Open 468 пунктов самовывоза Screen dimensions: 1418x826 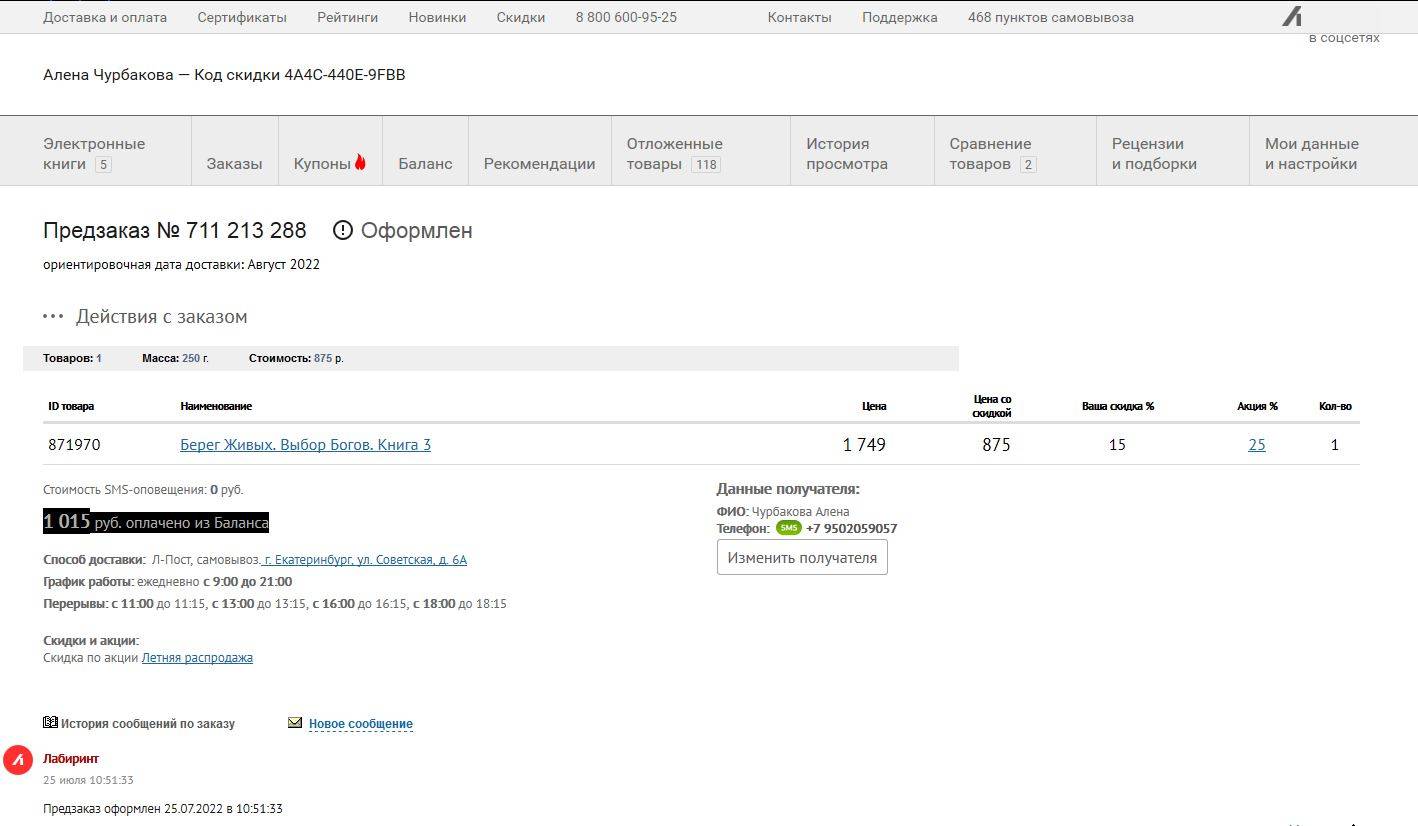[x=1051, y=17]
